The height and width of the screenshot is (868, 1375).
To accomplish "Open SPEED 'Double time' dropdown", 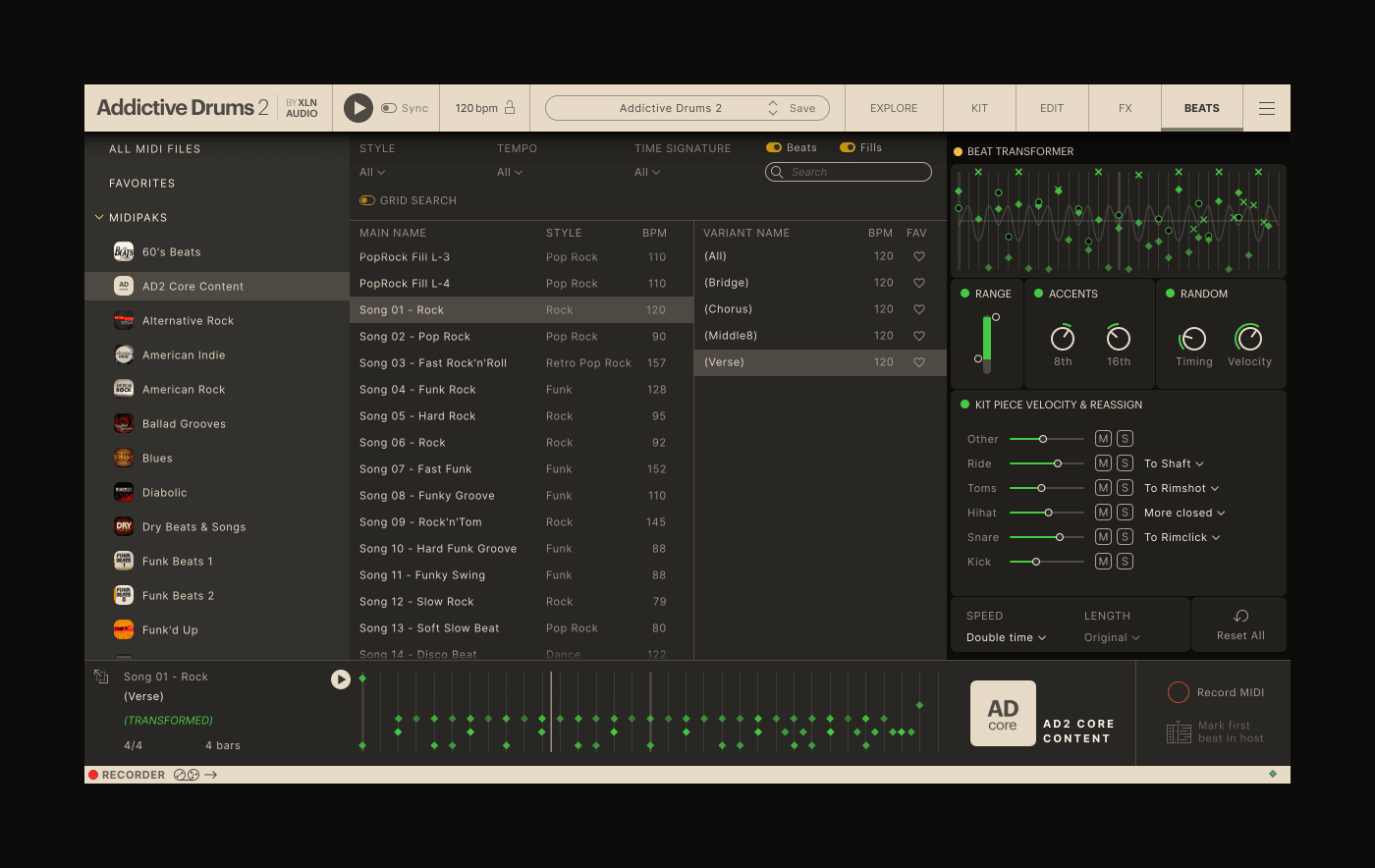I will point(1007,637).
